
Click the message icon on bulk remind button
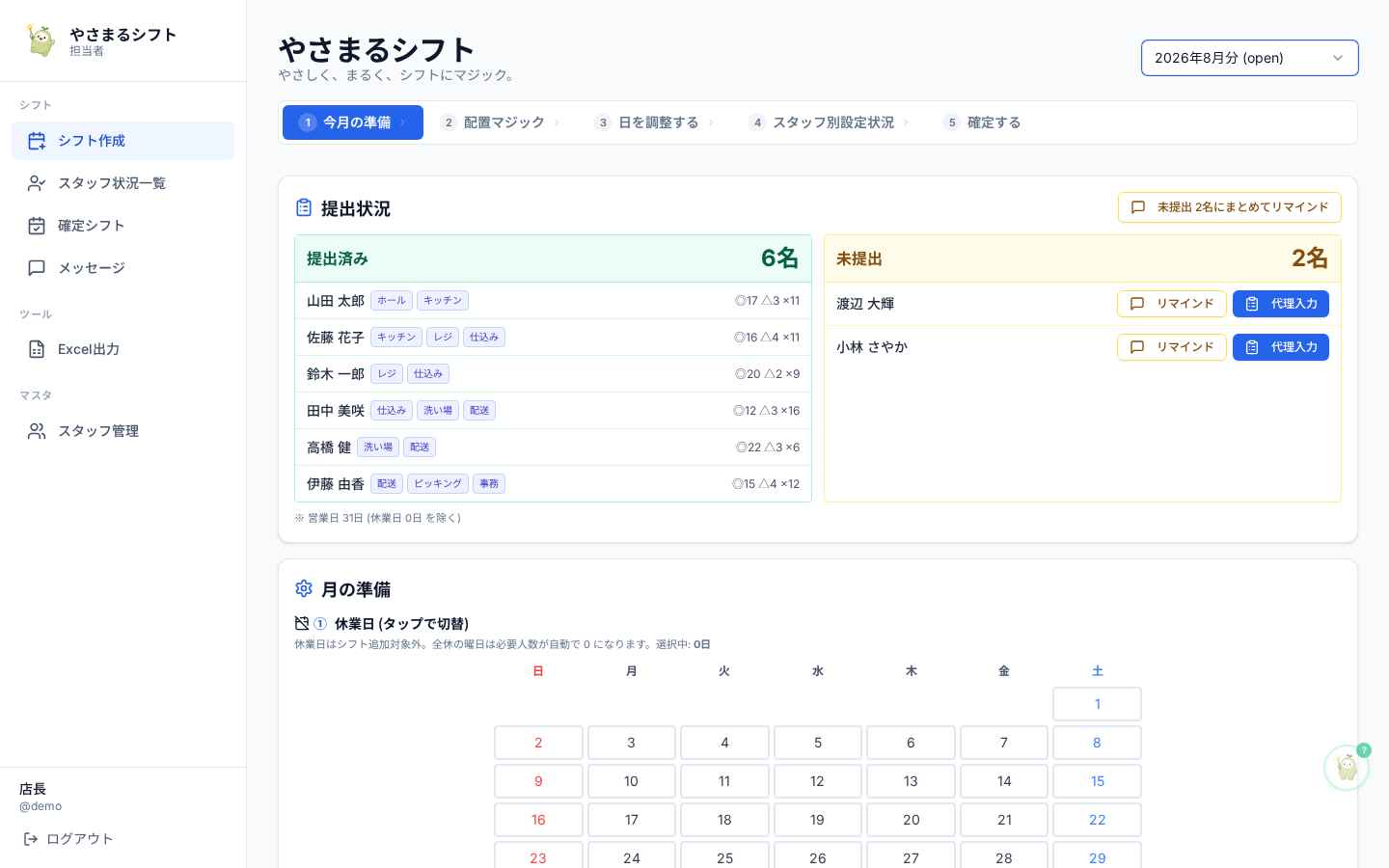click(x=1138, y=207)
